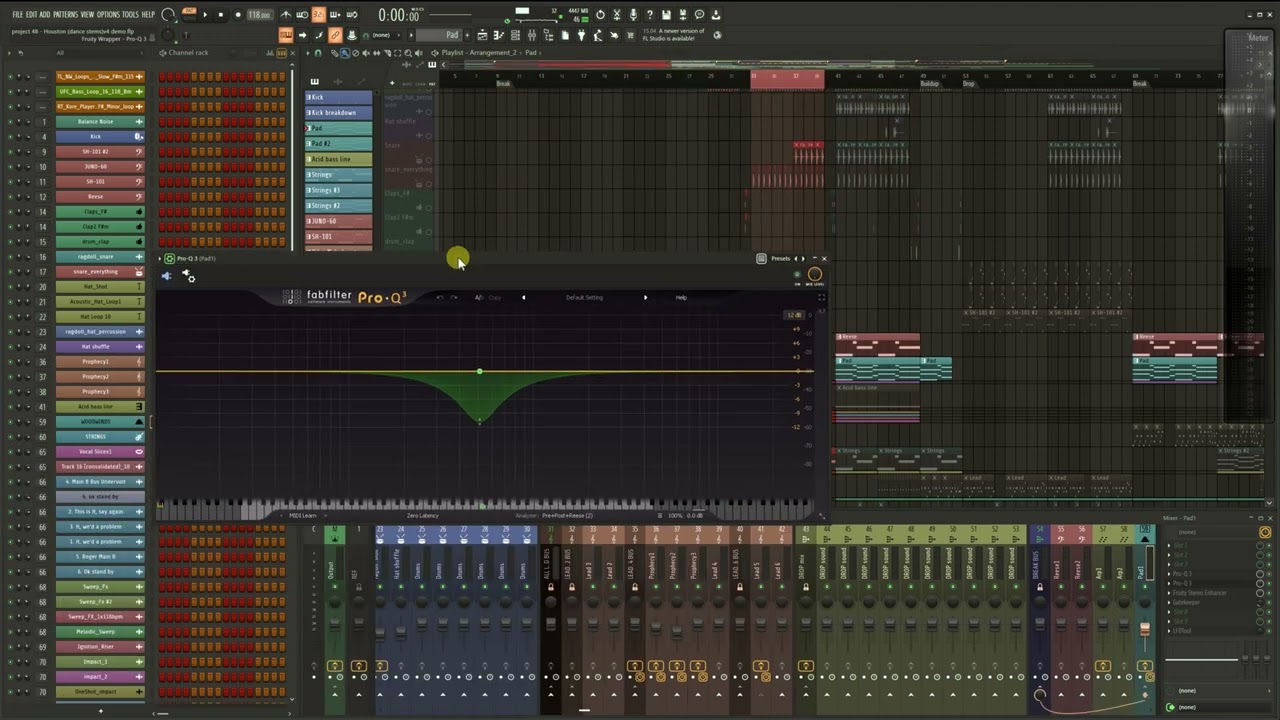Toggle the link (chain) icon in toolbar
The image size is (1280, 720).
335,35
